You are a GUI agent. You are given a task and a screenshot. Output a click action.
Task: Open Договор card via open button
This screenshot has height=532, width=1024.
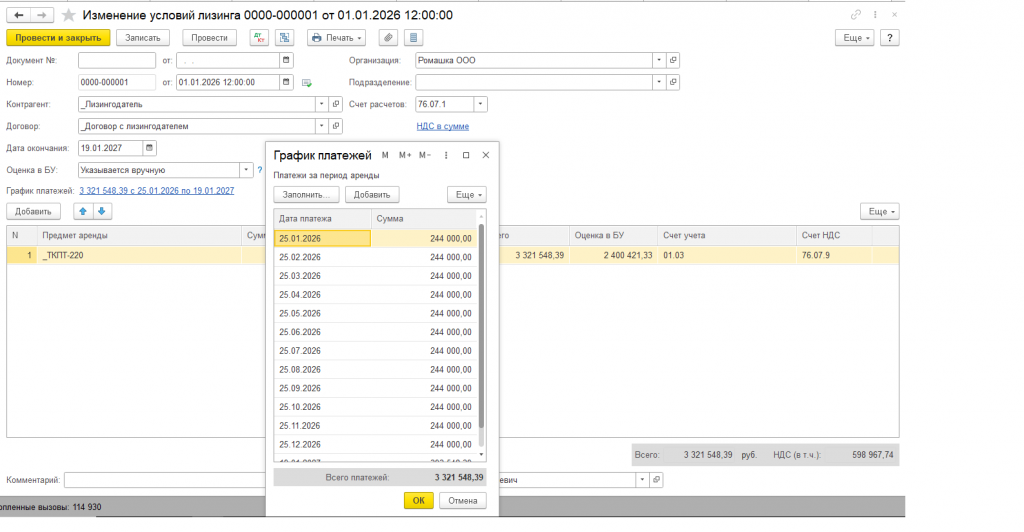click(336, 126)
